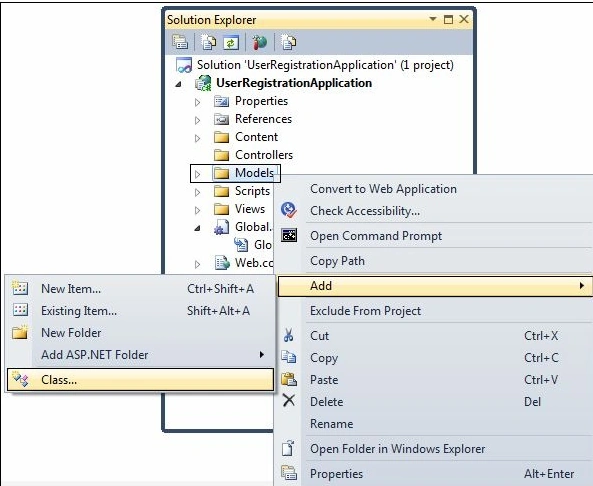Click the Scripts folder icon
Image resolution: width=593 pixels, height=486 pixels.
(222, 191)
